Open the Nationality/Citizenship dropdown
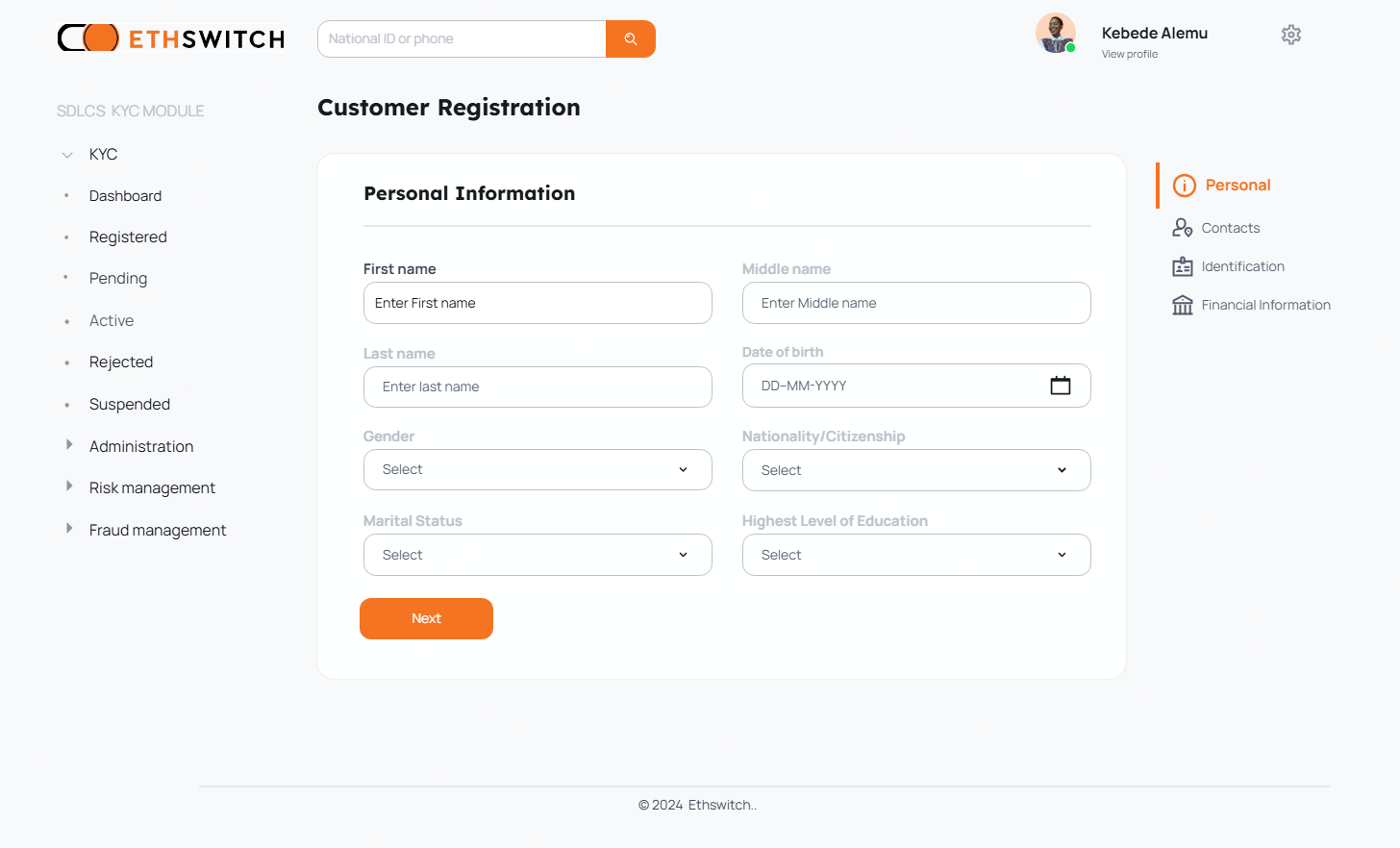 (x=916, y=470)
